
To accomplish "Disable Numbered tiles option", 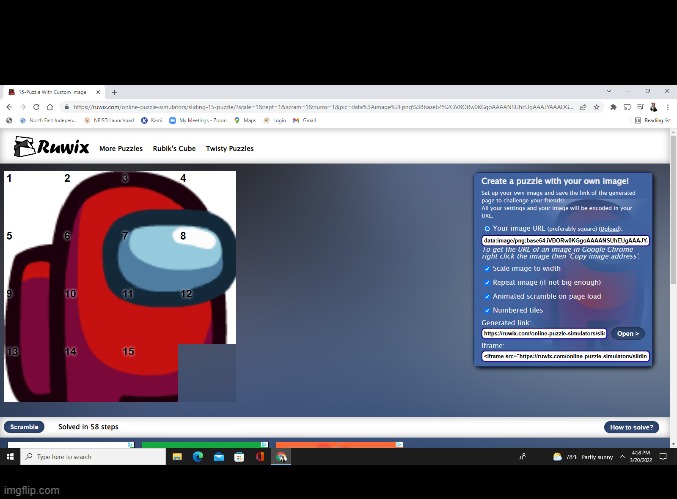I will [x=487, y=310].
